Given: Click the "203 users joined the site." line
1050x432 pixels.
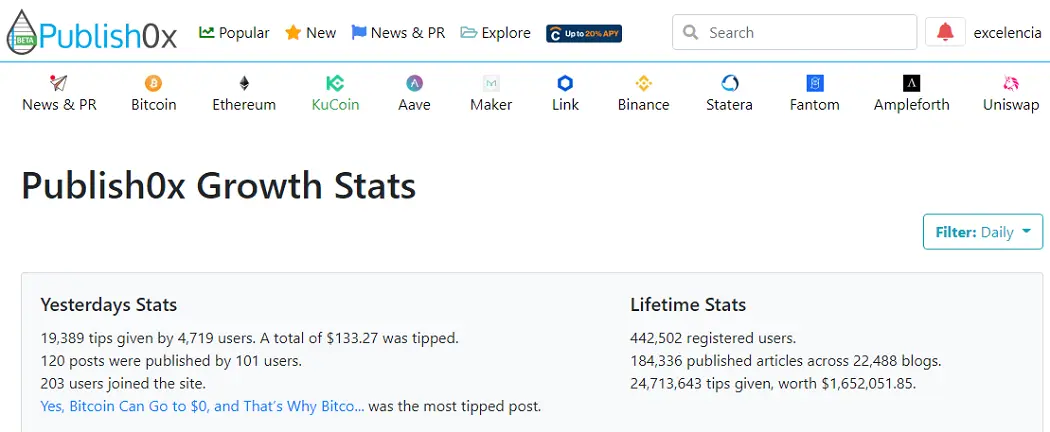Looking at the screenshot, I should click(x=123, y=384).
